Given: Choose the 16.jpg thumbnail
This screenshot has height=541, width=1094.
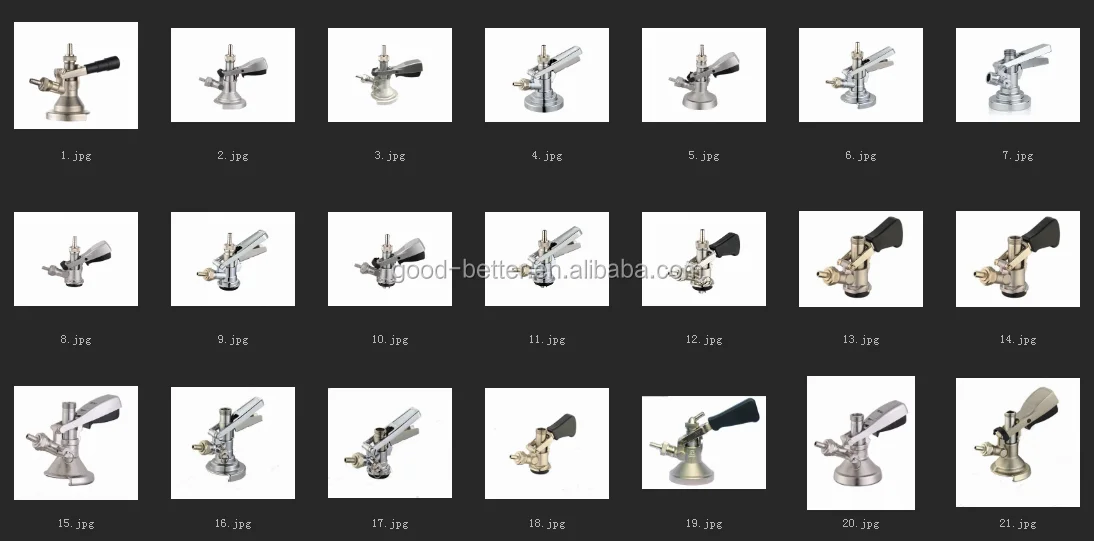Looking at the screenshot, I should coord(233,443).
